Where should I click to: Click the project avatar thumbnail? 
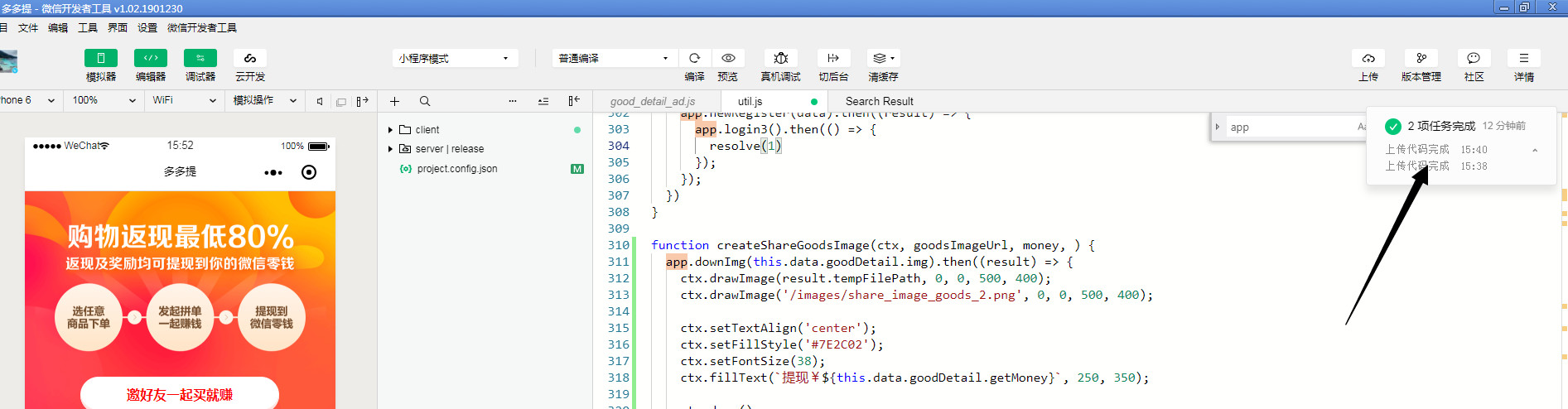point(8,61)
